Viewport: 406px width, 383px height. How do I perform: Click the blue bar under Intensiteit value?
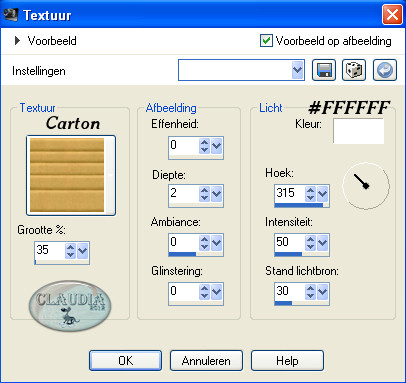[x=288, y=254]
